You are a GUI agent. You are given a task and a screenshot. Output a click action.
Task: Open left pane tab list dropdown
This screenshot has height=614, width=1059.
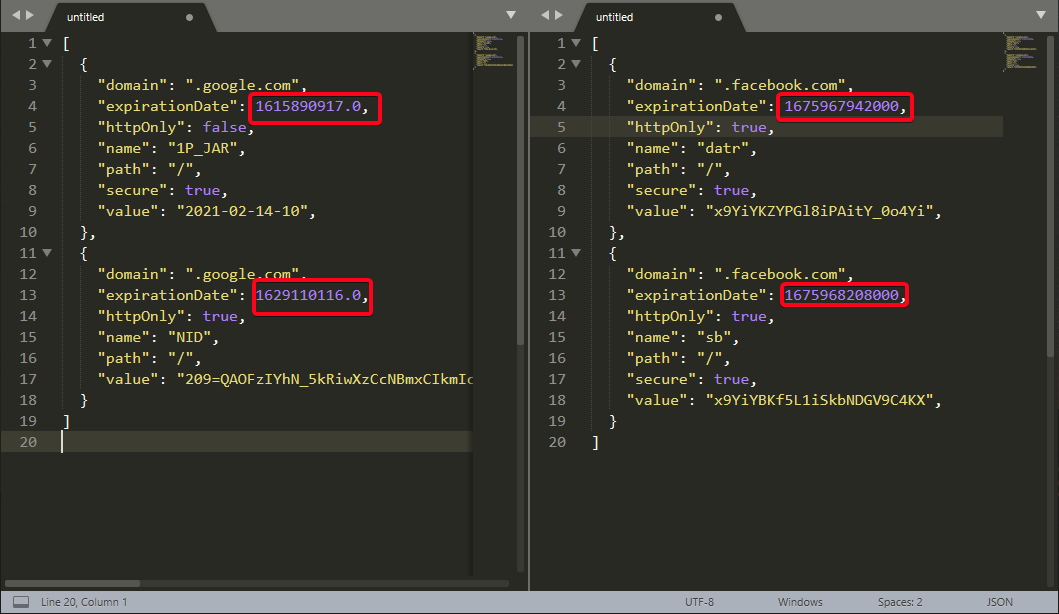(511, 15)
